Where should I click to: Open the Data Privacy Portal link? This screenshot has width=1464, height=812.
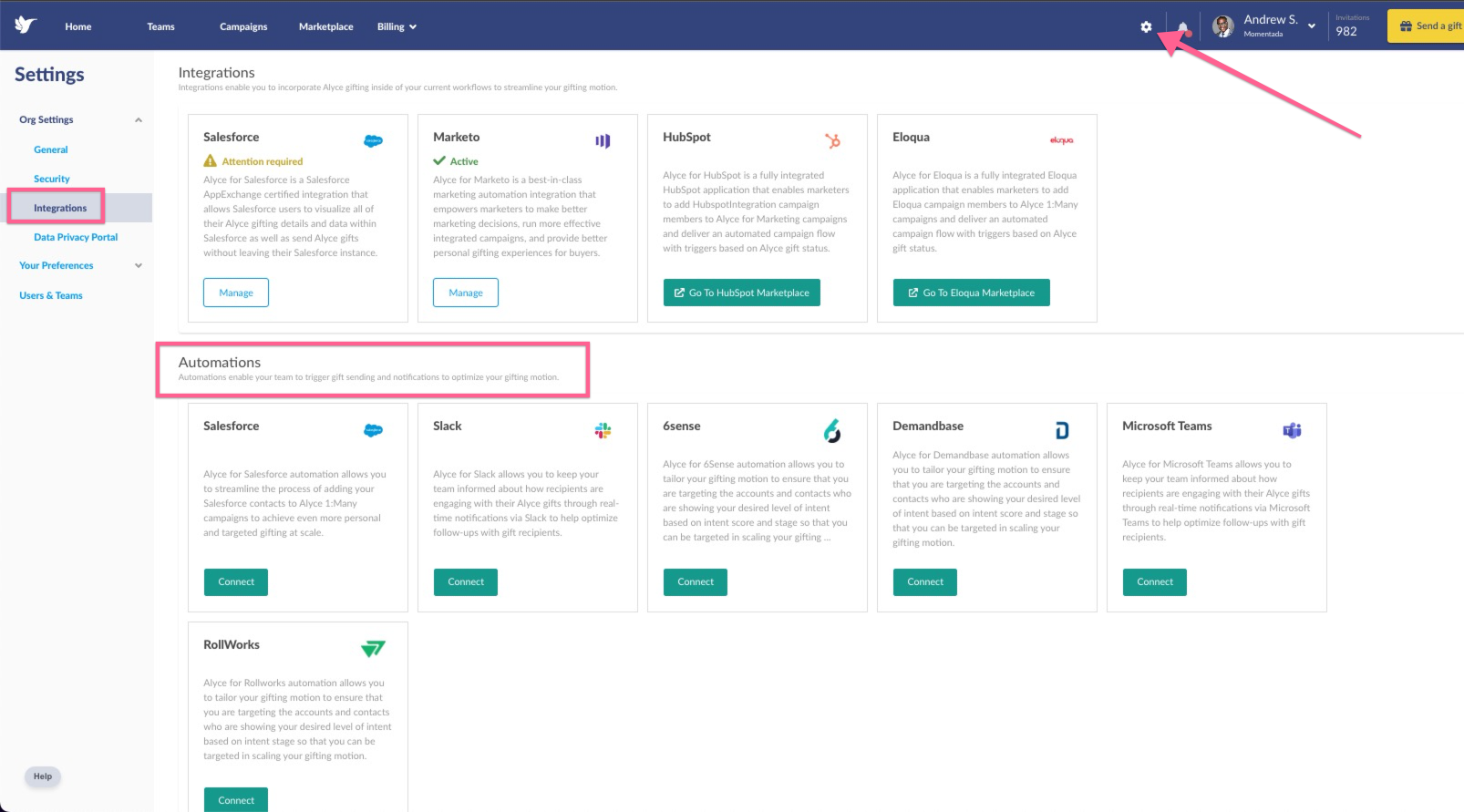[76, 237]
